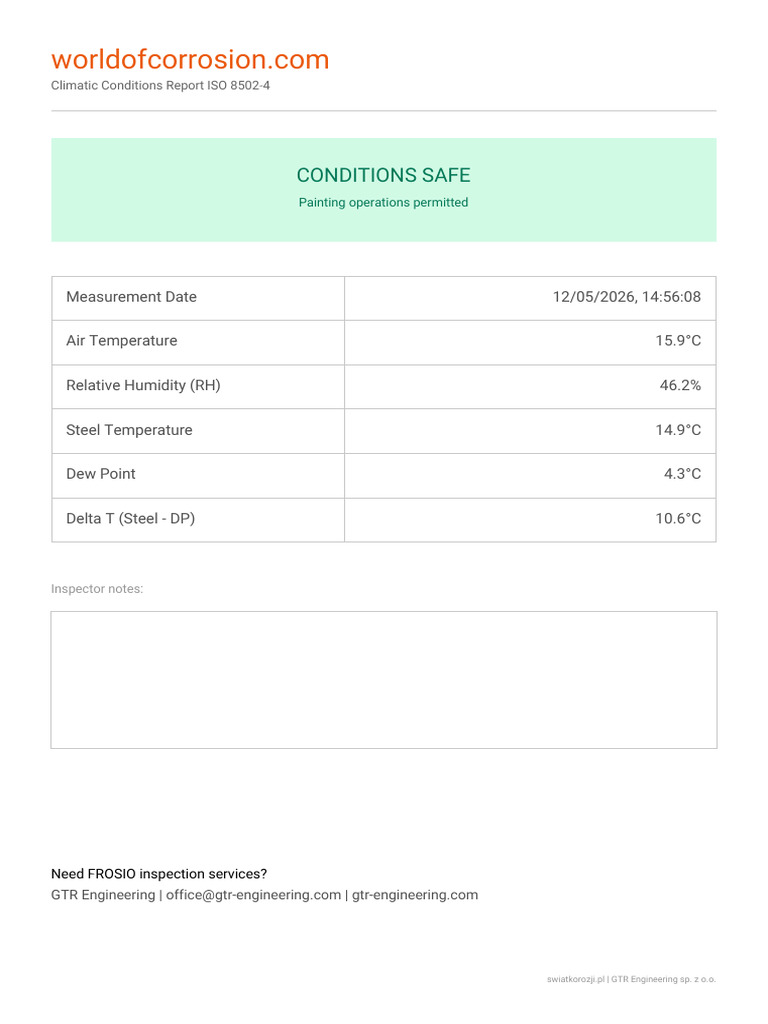Click the 14.9°C steel temperature value
768x1024 pixels.
pos(678,430)
